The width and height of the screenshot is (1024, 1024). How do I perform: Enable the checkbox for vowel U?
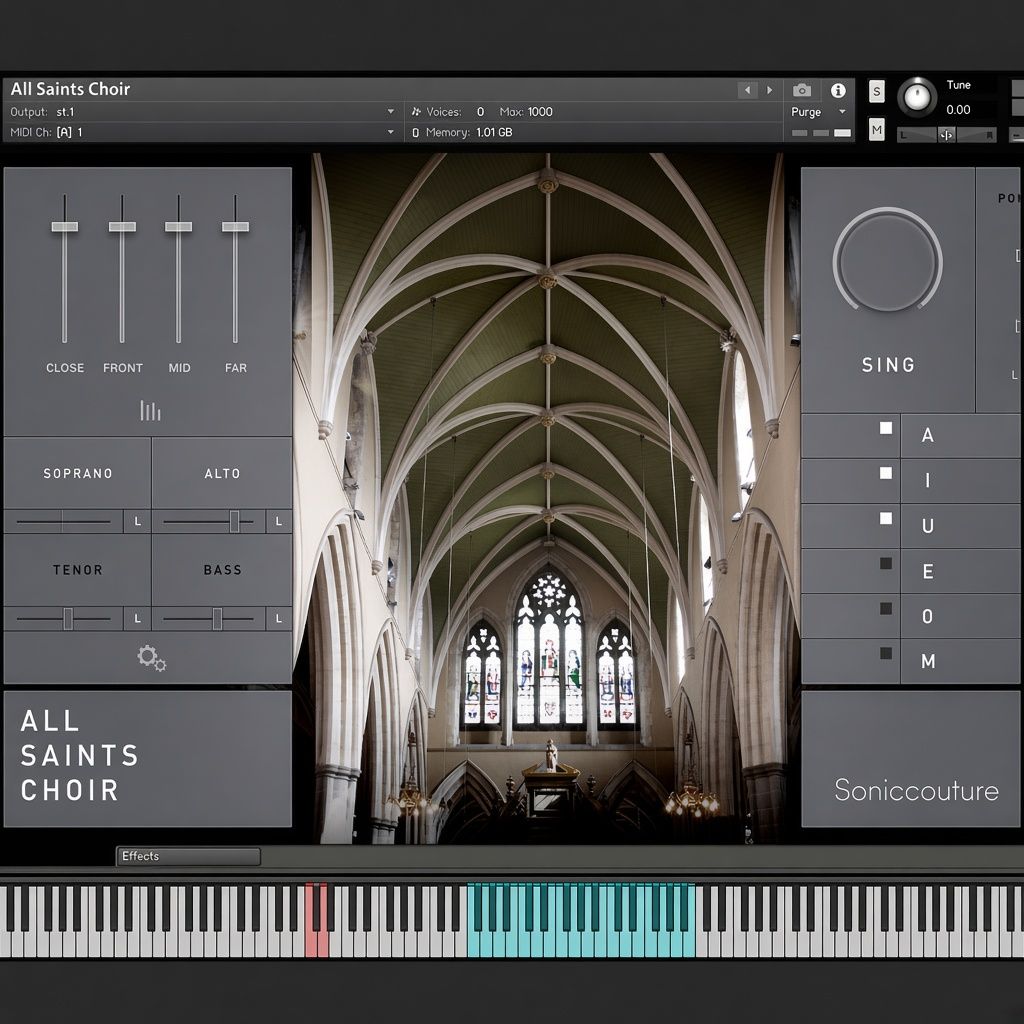coord(886,518)
